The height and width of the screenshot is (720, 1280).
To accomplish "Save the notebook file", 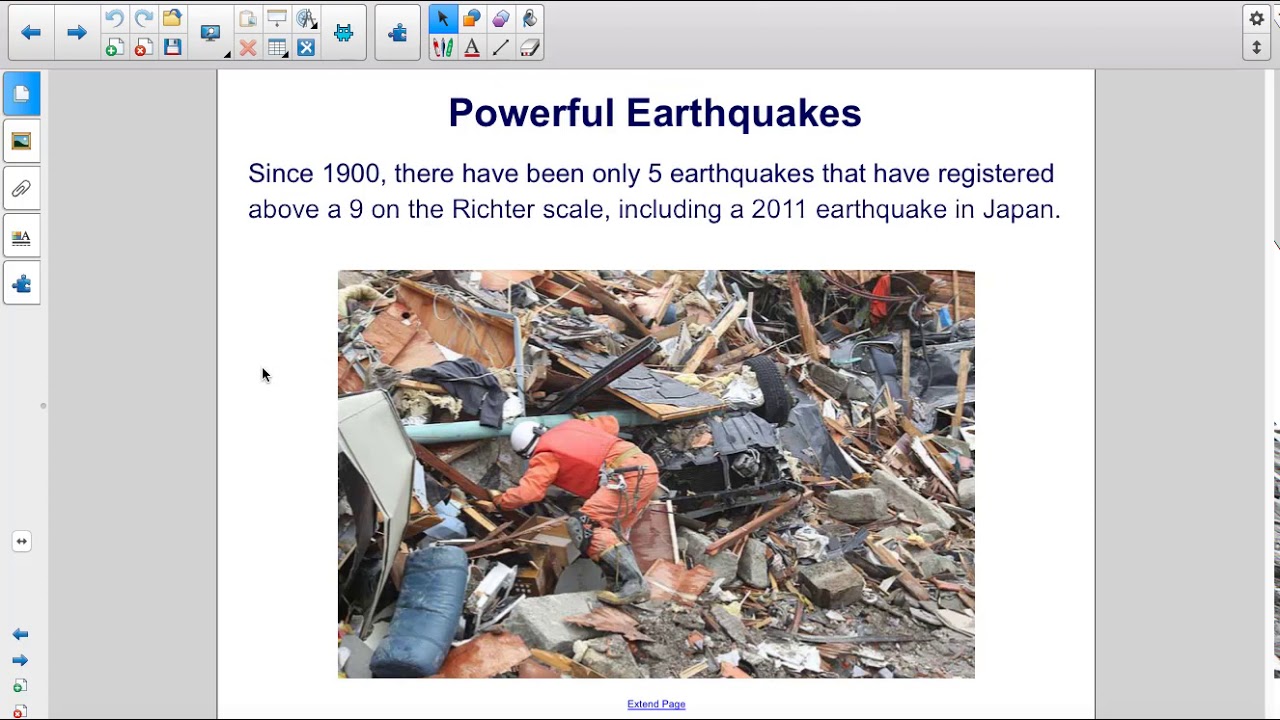I will pos(172,47).
